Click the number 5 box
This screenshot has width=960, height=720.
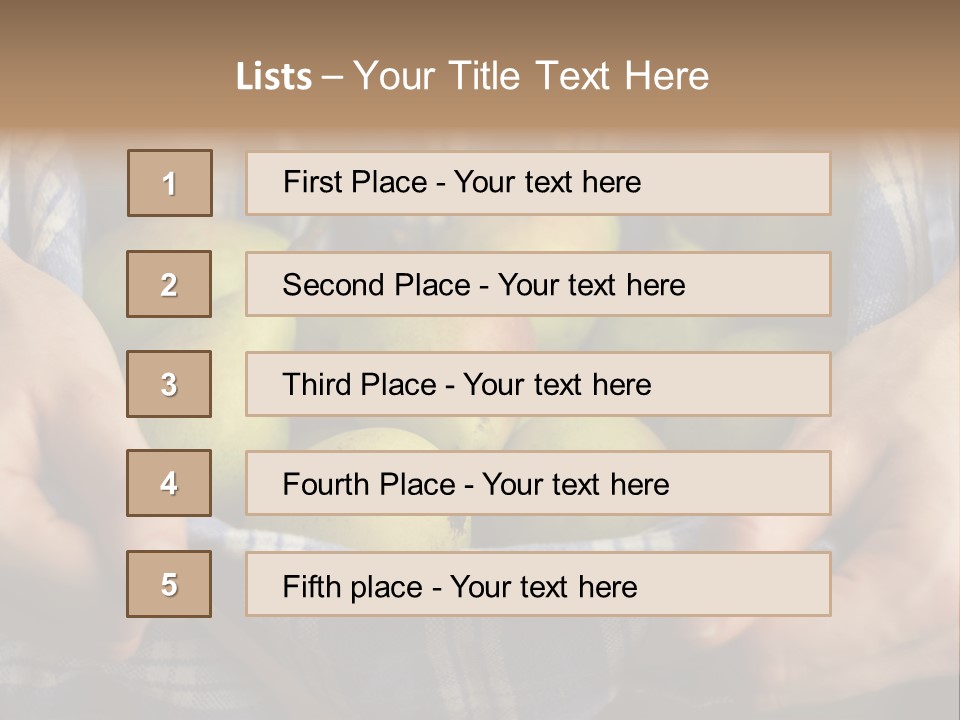tap(169, 584)
